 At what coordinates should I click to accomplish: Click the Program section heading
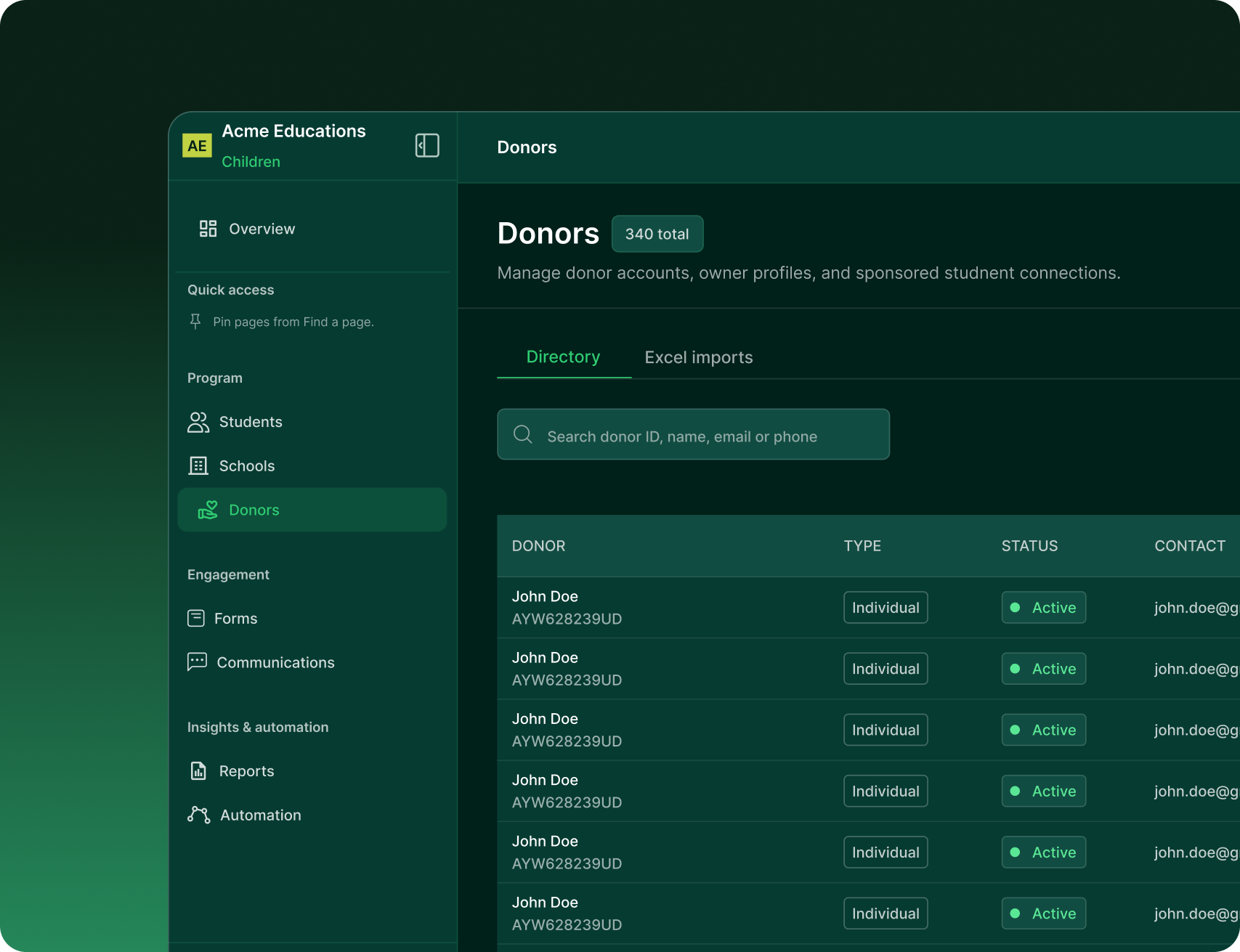[x=215, y=378]
